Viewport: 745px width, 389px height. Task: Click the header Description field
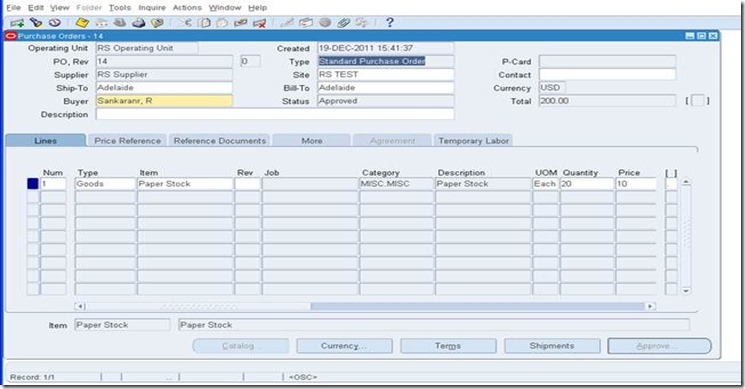tap(275, 114)
